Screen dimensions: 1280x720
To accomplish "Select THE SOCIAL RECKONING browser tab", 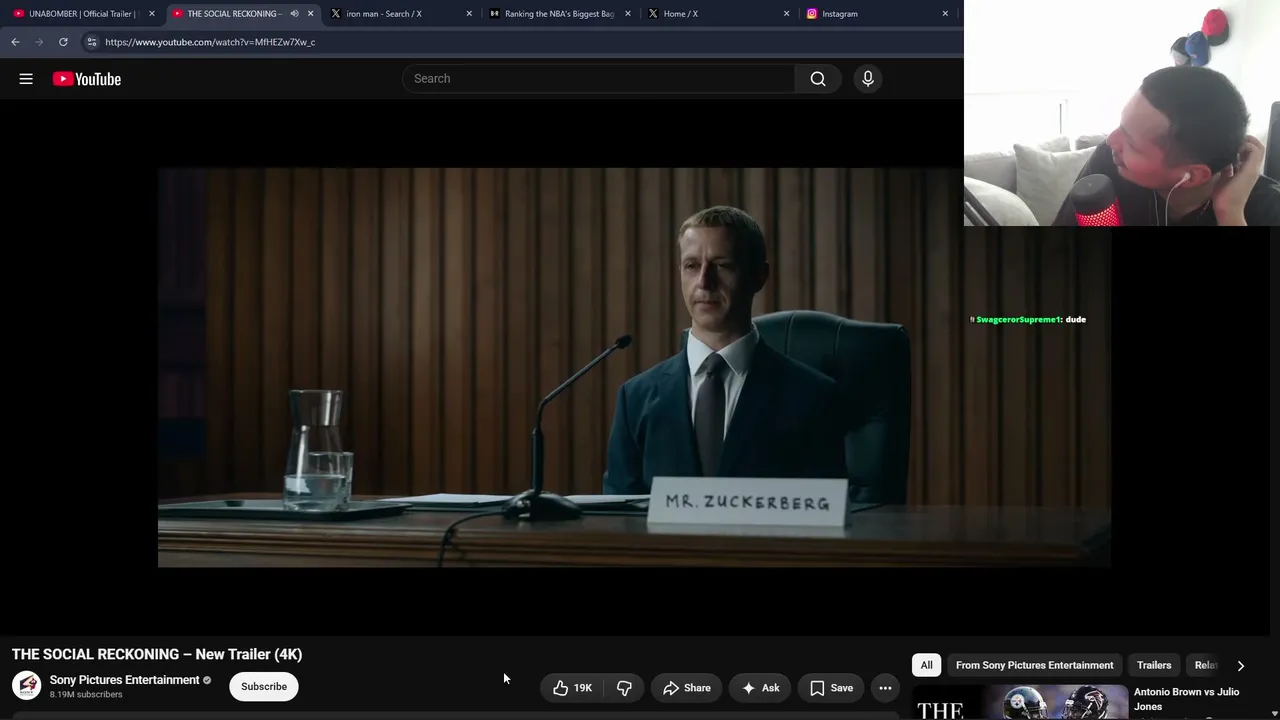I will [234, 14].
